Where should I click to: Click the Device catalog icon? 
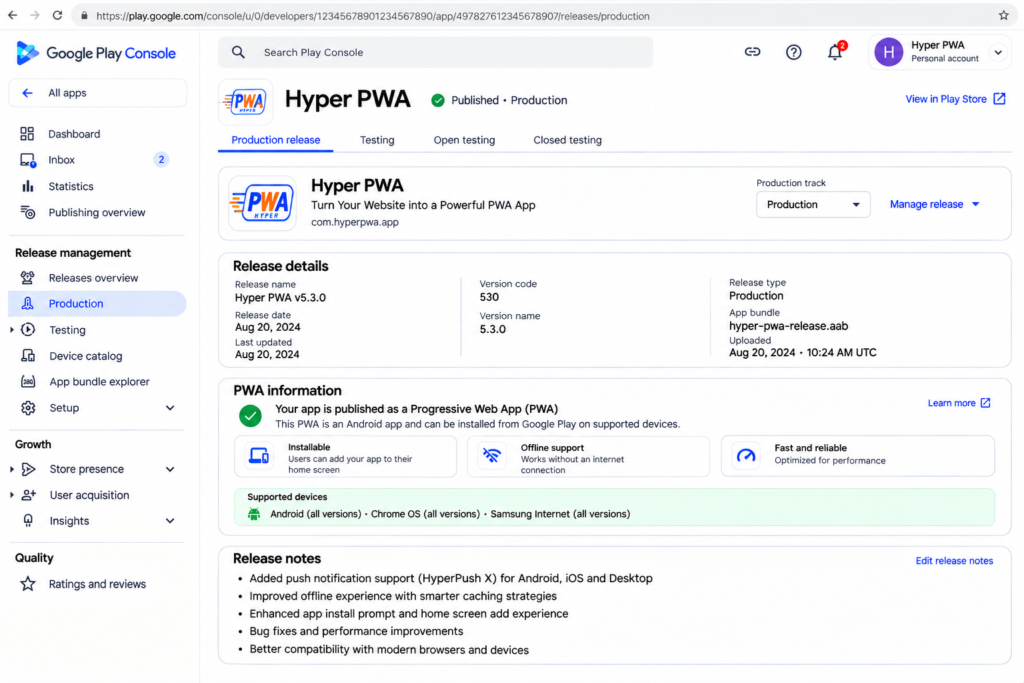tap(28, 356)
